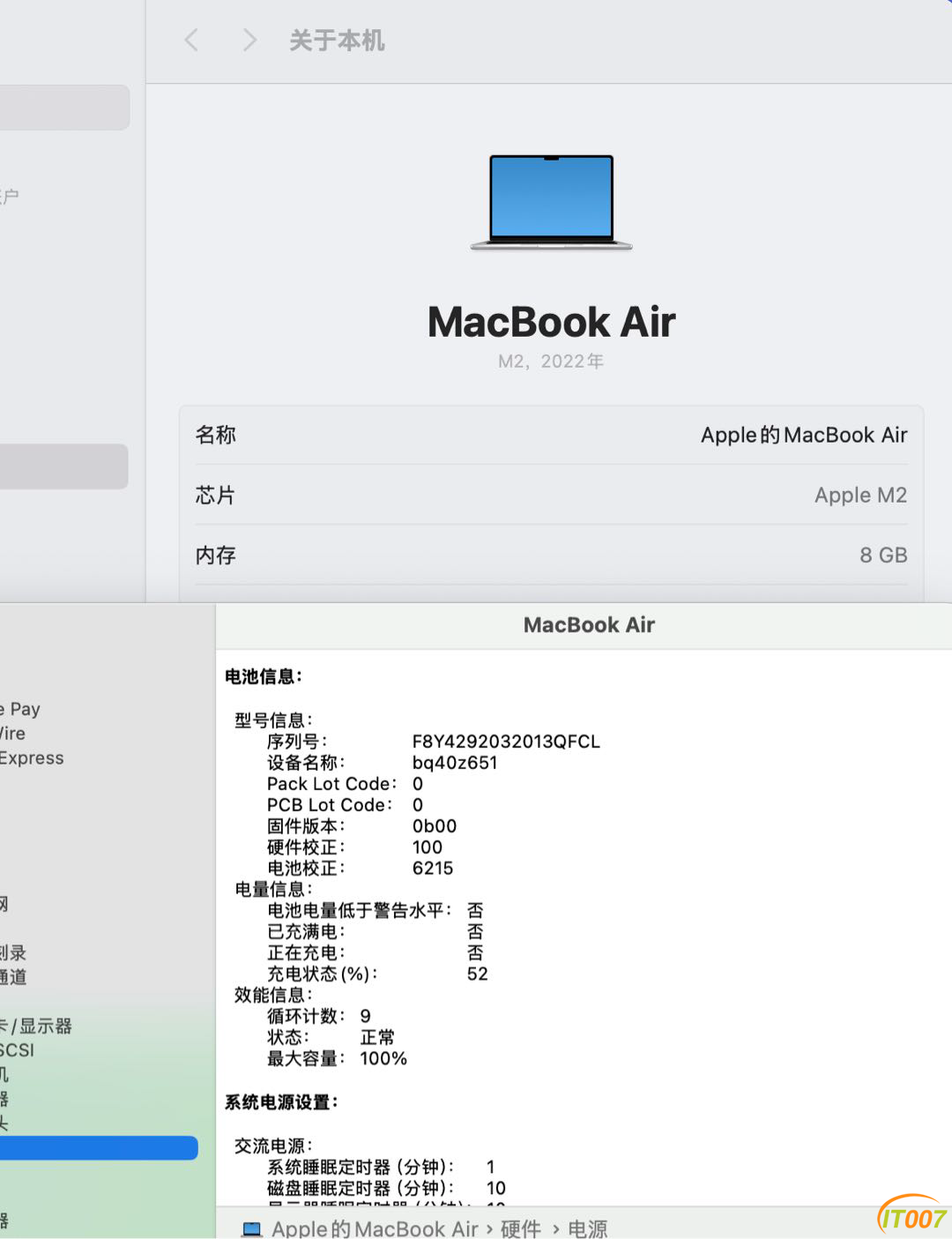
Task: Click the 'M2, 2022年' model subtitle
Action: (551, 362)
